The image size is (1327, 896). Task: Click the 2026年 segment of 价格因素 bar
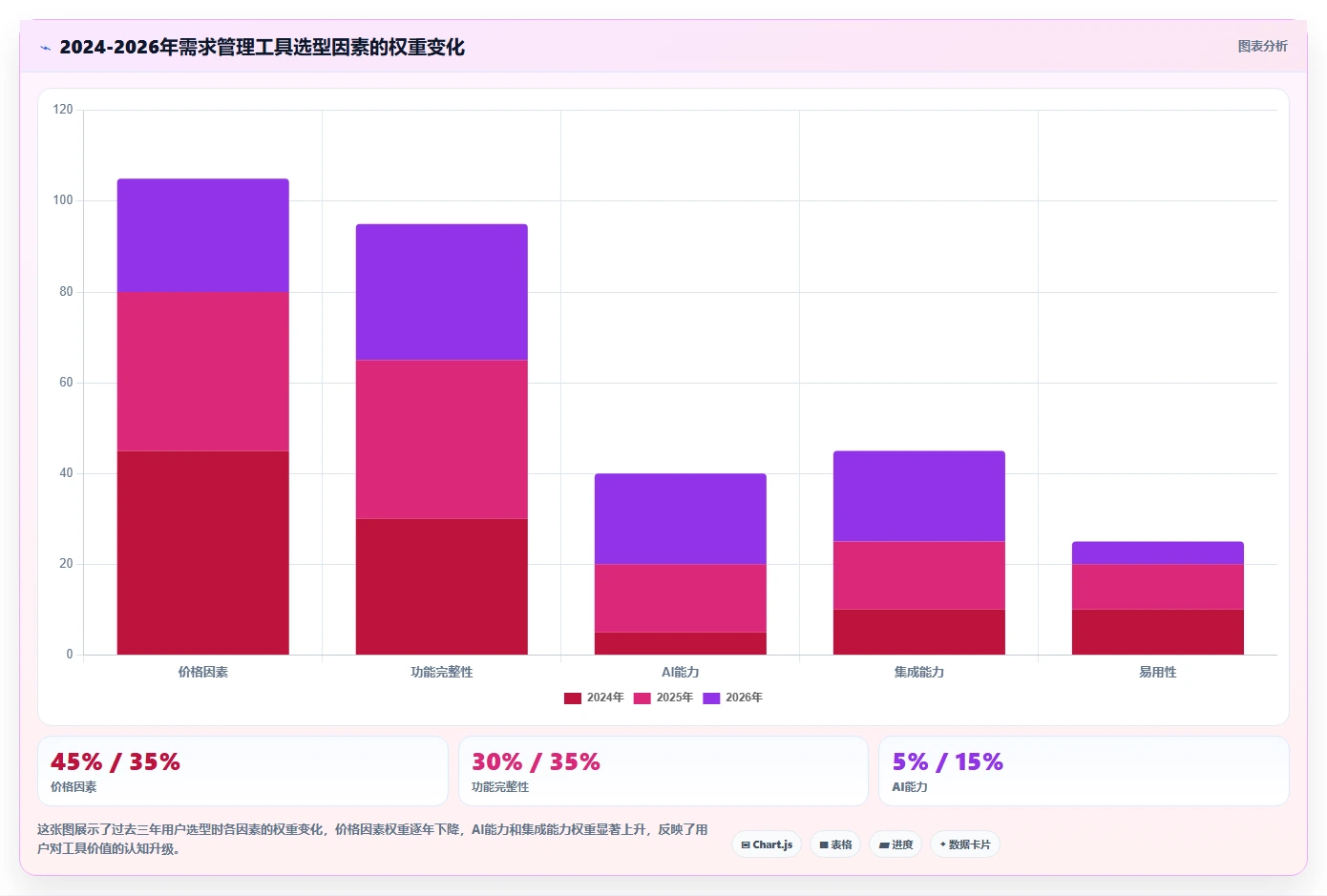point(203,236)
